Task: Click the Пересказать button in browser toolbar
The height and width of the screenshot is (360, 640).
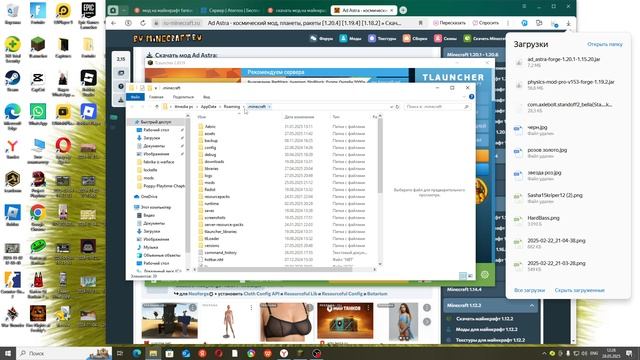Action: [449, 23]
